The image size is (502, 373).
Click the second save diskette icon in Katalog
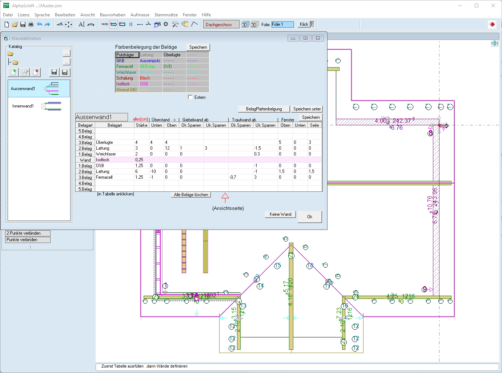[x=65, y=72]
